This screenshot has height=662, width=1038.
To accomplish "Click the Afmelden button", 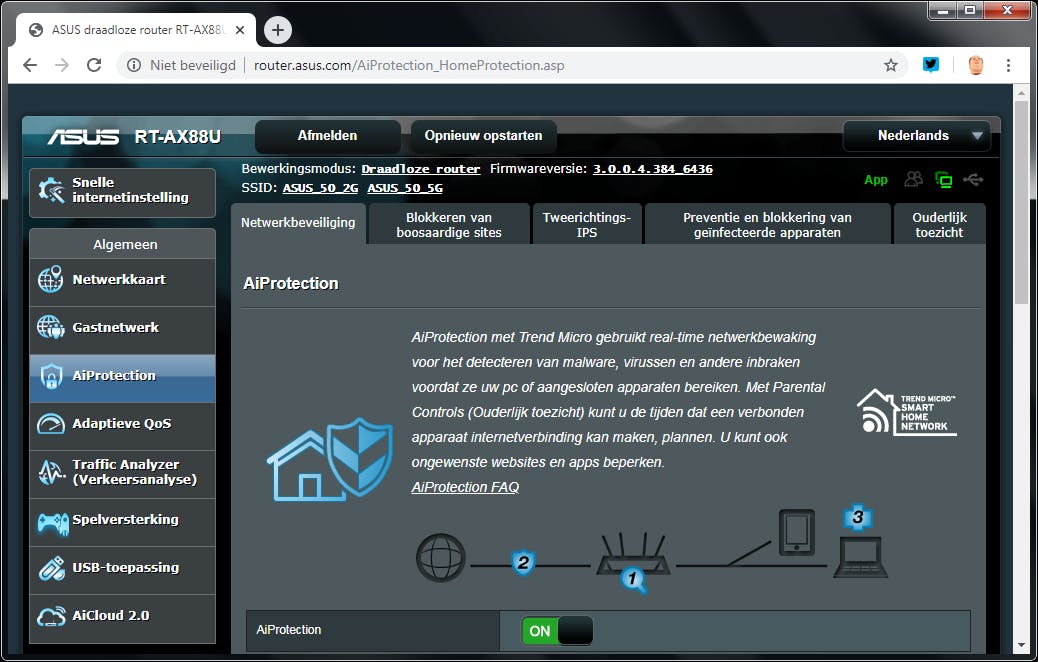I will coord(327,136).
